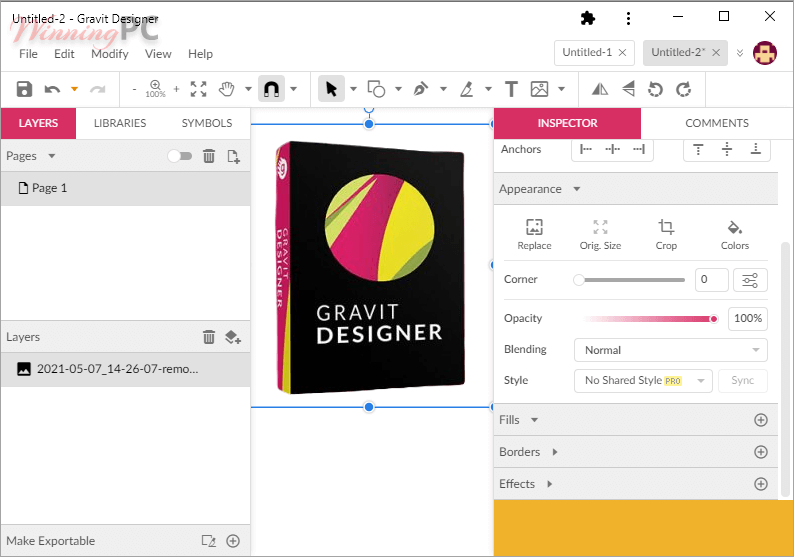Screen dimensions: 794x557
Task: Open the Edit menu
Action: click(64, 54)
